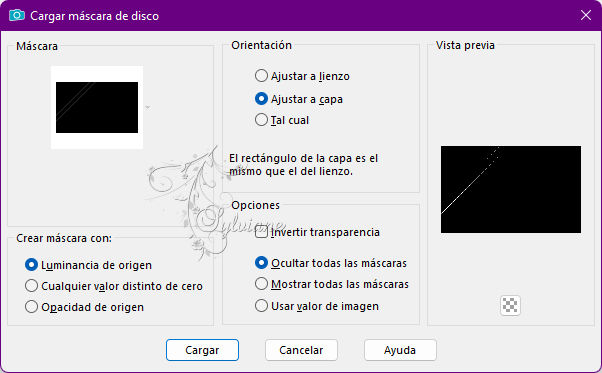This screenshot has width=602, height=373.
Task: Click the 'Opciones' group label
Action: click(255, 205)
